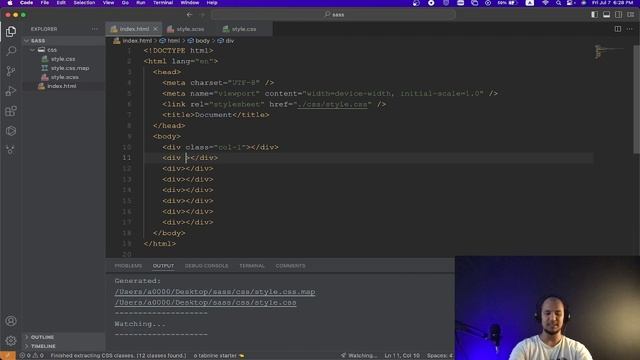
Task: Click the hexagon extension icon in activity bar
Action: coord(11,131)
